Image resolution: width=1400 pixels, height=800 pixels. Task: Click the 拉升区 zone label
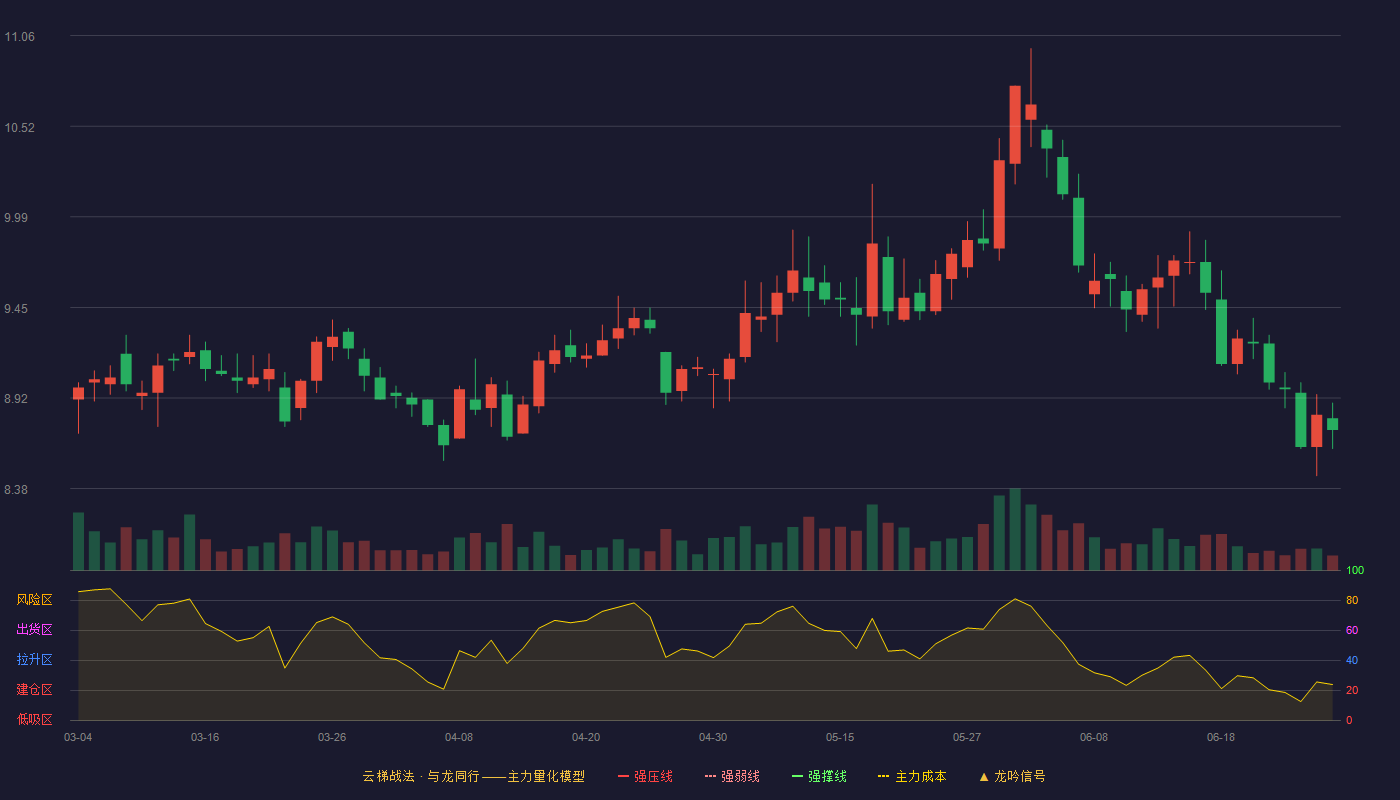tap(35, 660)
